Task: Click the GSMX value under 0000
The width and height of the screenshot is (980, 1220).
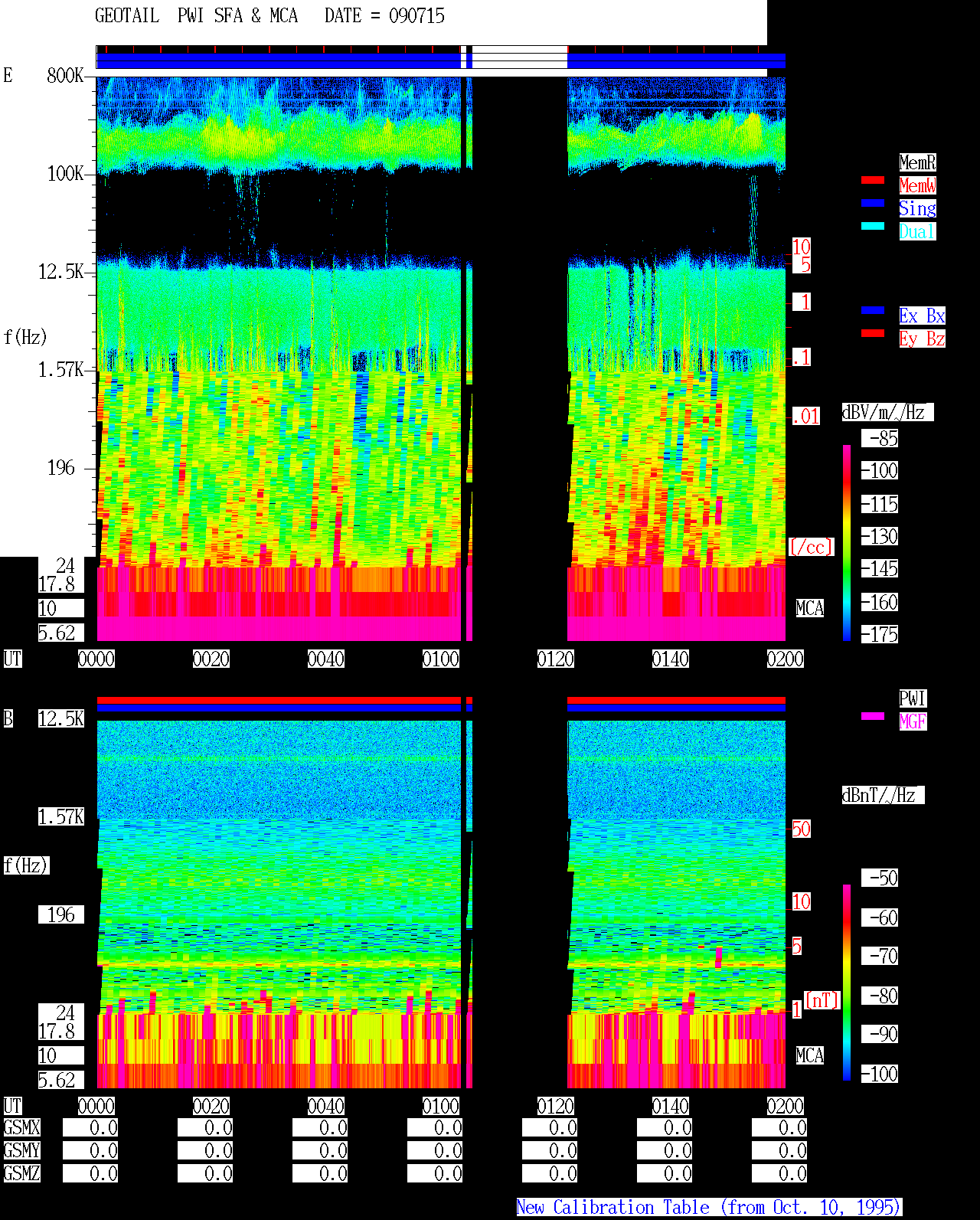Action: pyautogui.click(x=90, y=1128)
